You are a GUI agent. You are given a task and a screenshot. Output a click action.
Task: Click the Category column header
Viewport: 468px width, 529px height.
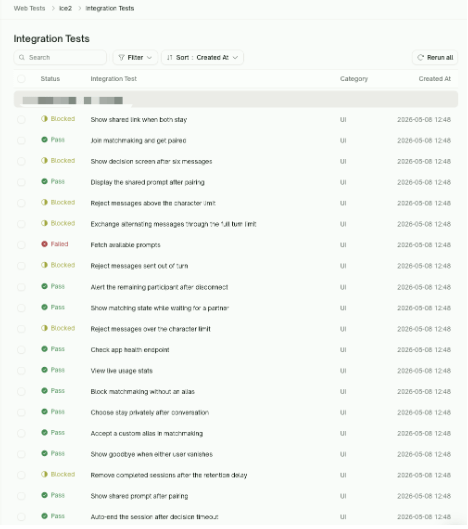354,79
